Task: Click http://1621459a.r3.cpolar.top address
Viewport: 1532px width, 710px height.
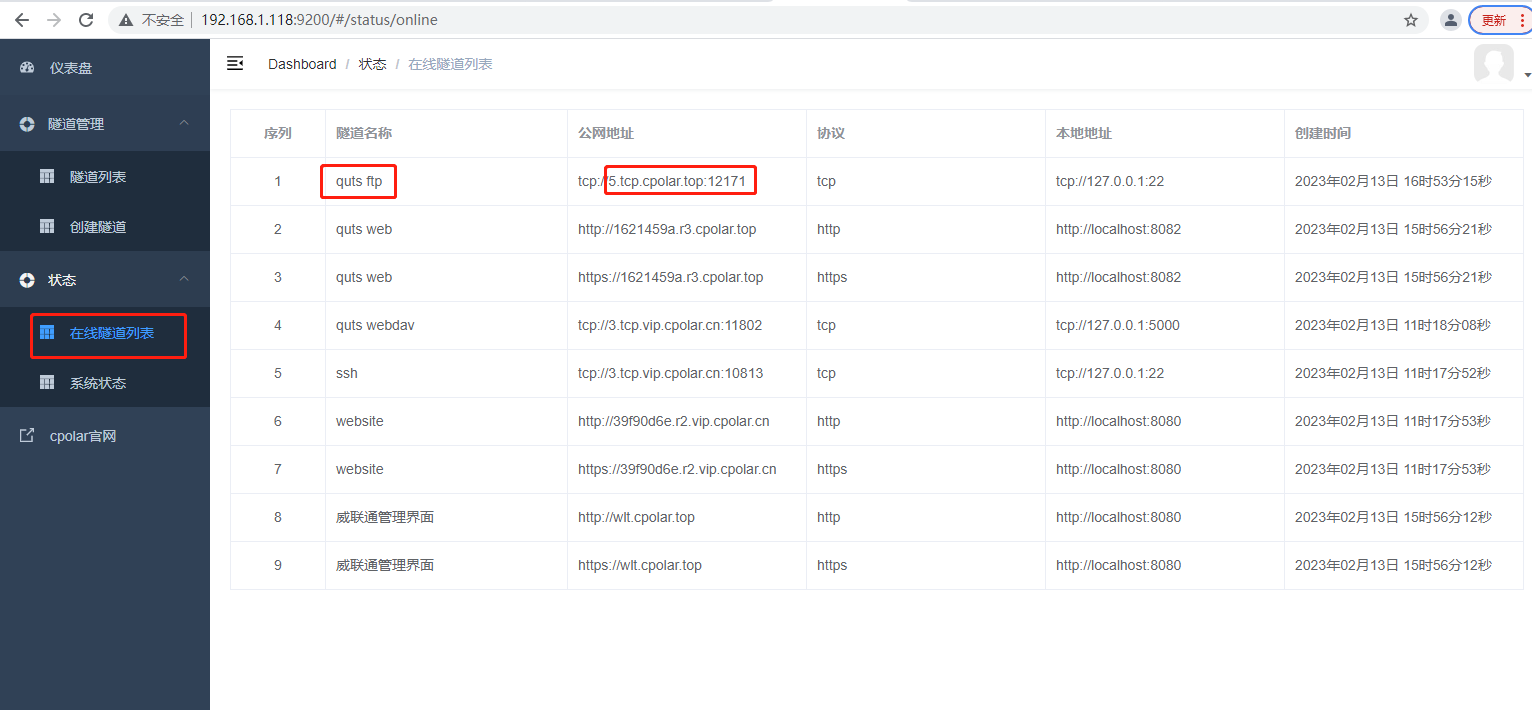Action: [667, 229]
